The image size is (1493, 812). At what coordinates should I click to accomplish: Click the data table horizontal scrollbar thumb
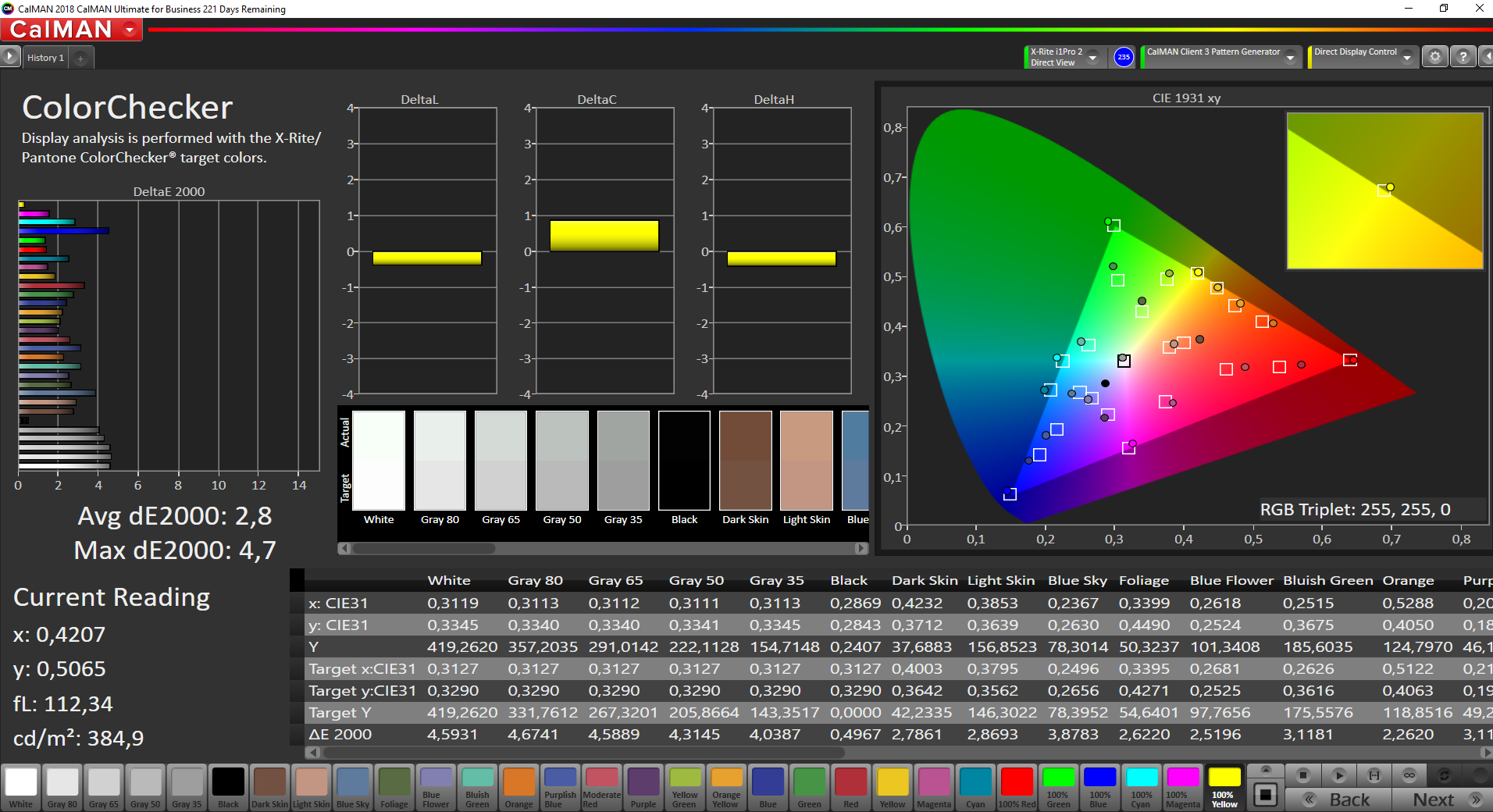point(584,753)
